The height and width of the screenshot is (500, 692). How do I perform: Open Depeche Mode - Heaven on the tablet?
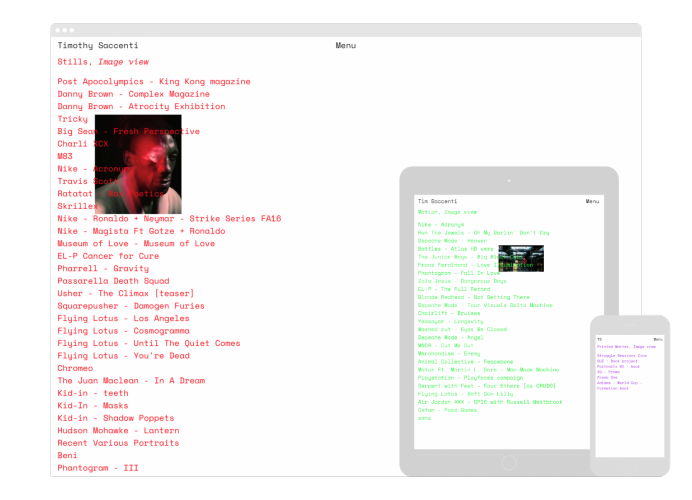coord(452,241)
